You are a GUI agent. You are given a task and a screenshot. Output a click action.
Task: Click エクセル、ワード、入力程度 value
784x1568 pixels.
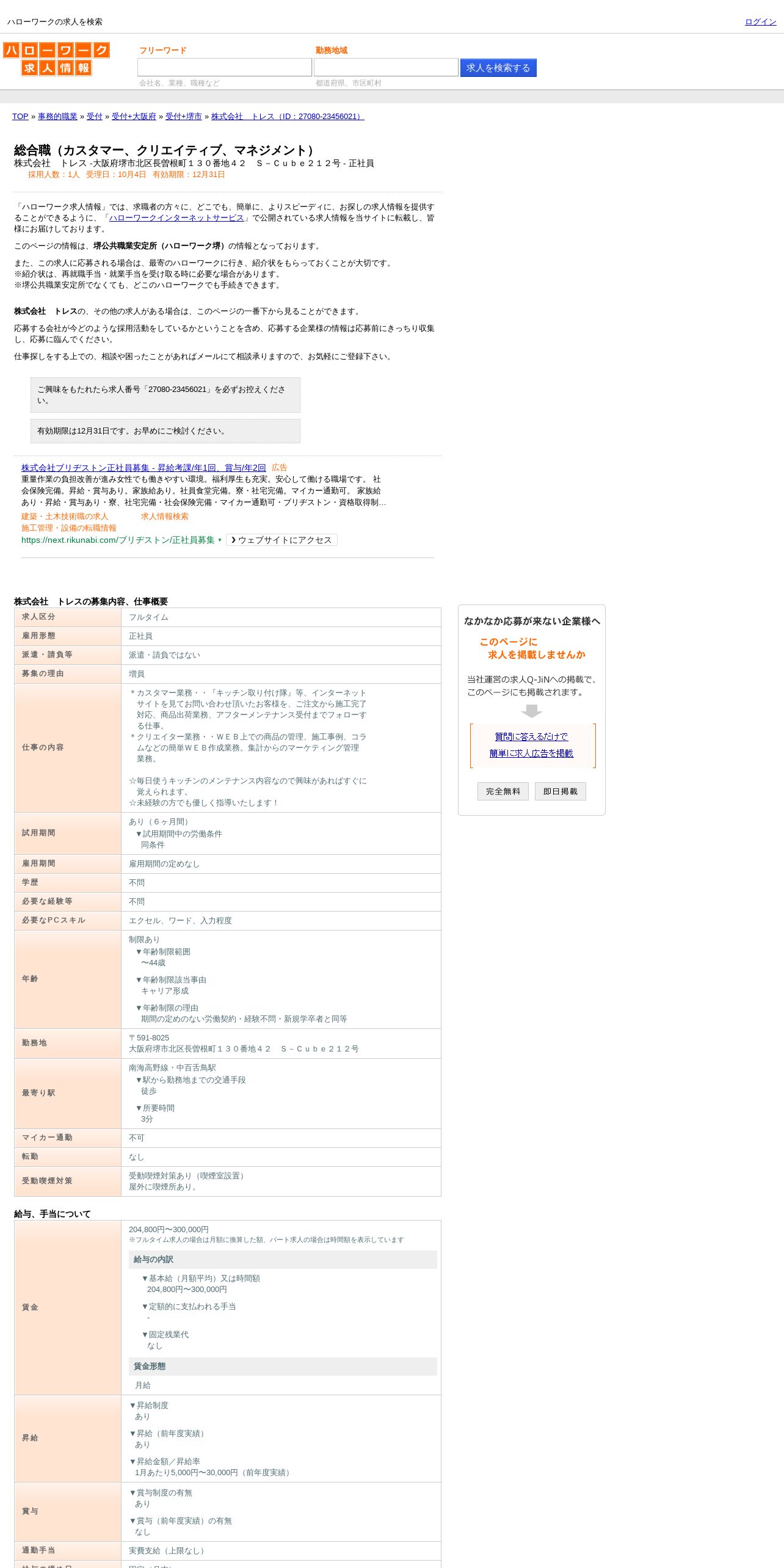180,921
